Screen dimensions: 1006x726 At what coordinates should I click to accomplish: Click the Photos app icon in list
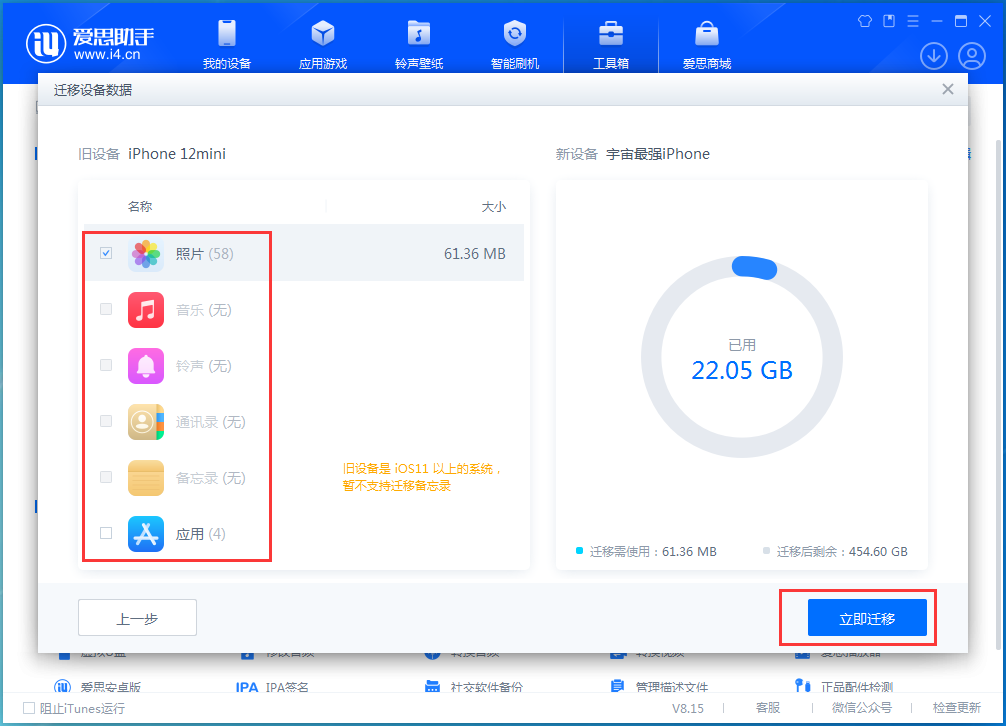click(x=146, y=254)
